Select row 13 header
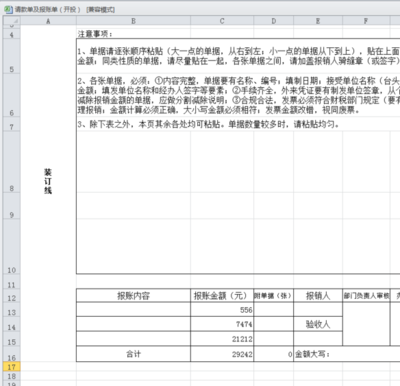Screen dimensions: 400x386 (x=11, y=310)
